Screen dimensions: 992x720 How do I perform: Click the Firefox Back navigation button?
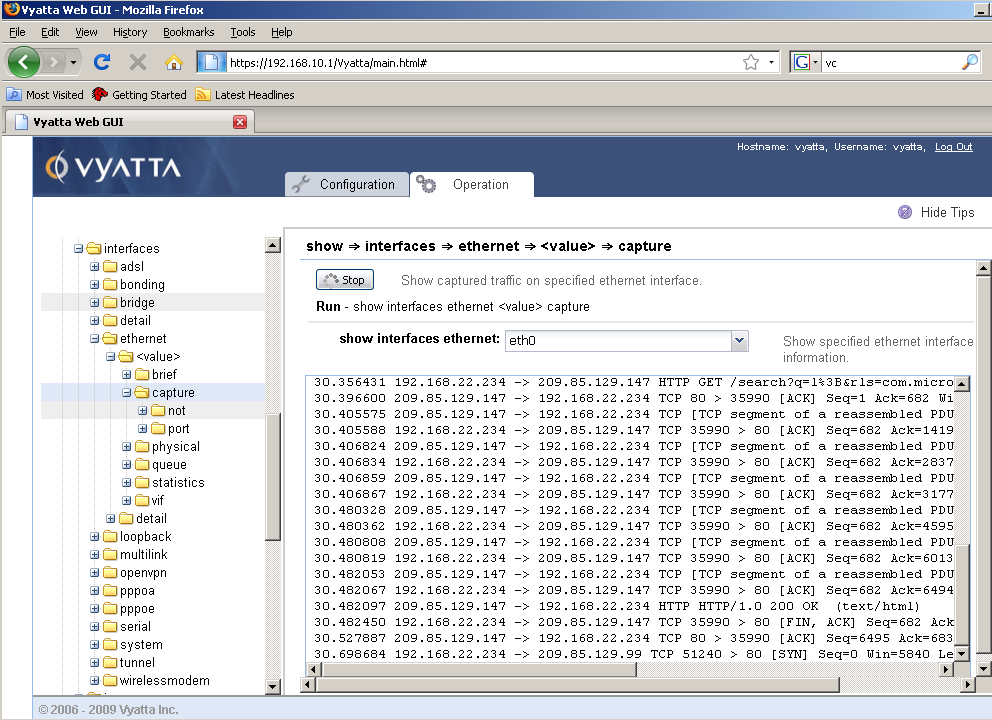tap(24, 62)
